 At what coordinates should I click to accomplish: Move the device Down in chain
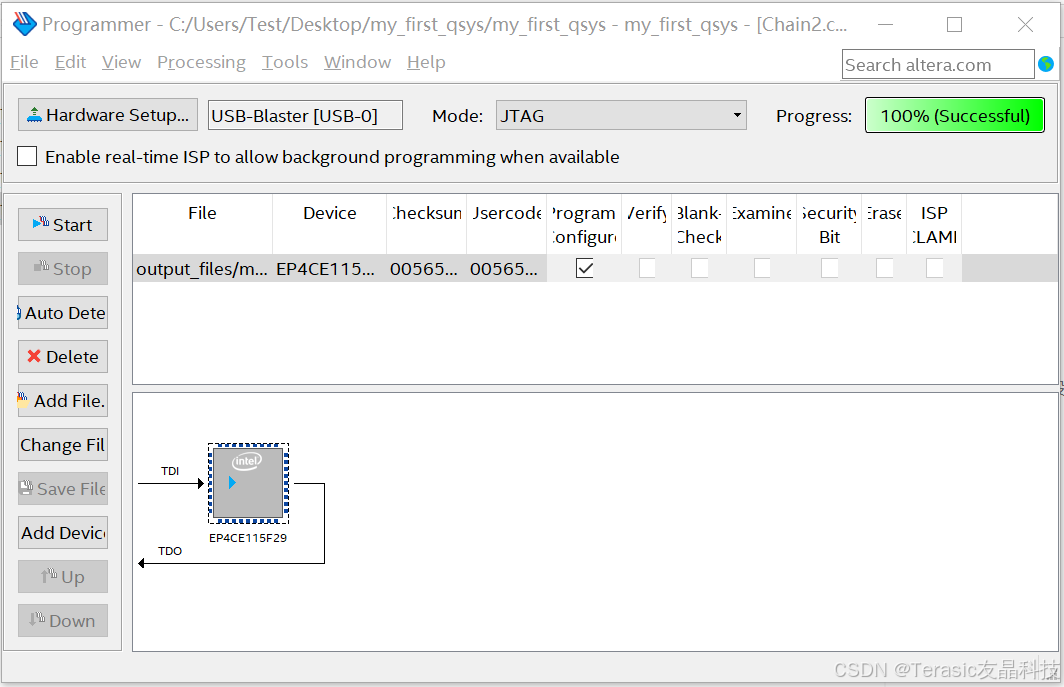point(63,620)
